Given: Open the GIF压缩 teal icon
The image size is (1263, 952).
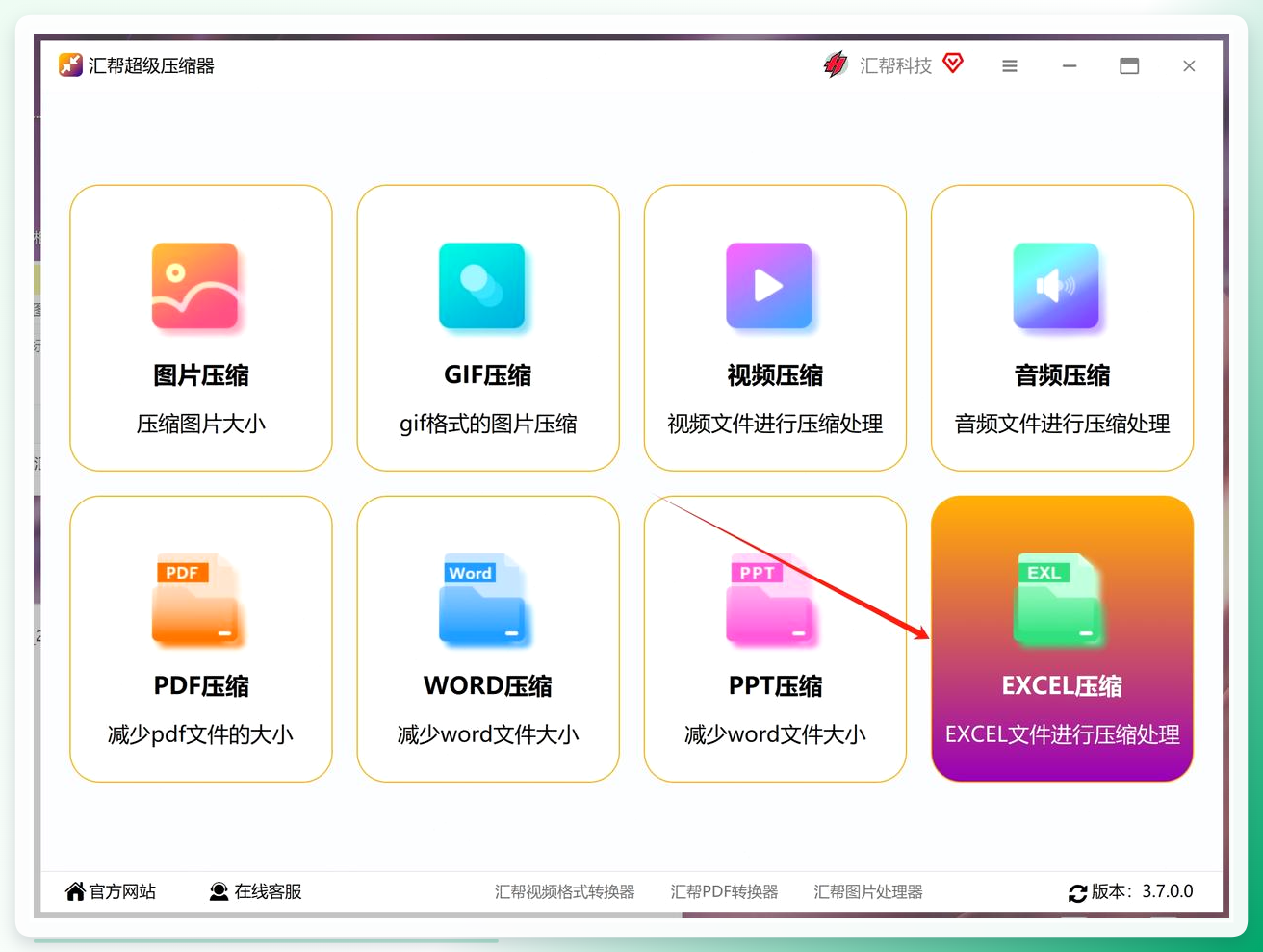Looking at the screenshot, I should click(482, 286).
